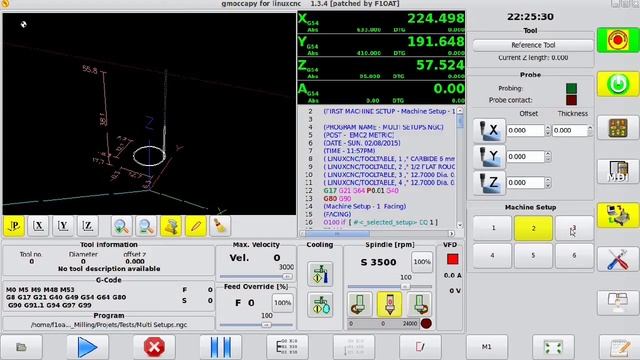
Task: Reset feed override to 100%
Action: [x=282, y=303]
